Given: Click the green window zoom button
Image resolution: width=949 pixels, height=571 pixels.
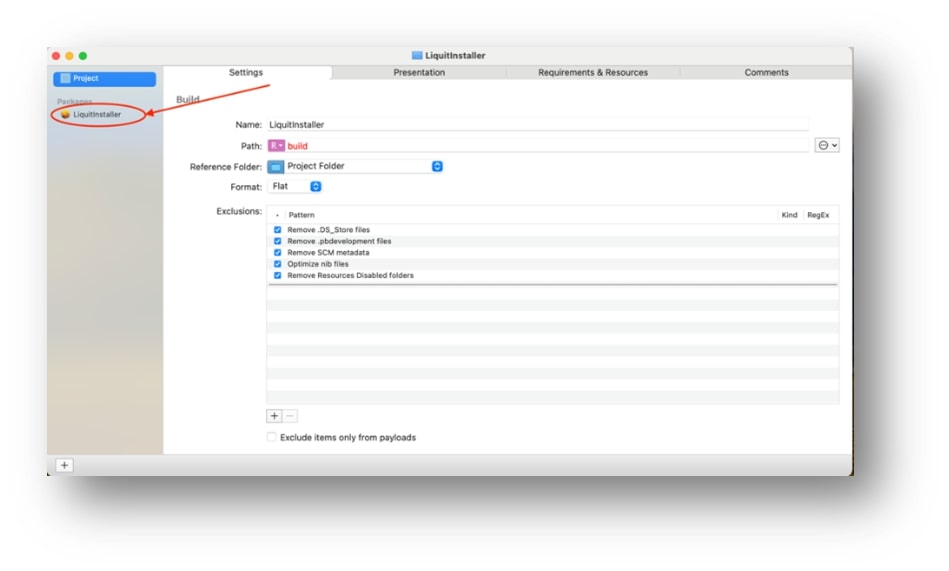Looking at the screenshot, I should tap(83, 56).
